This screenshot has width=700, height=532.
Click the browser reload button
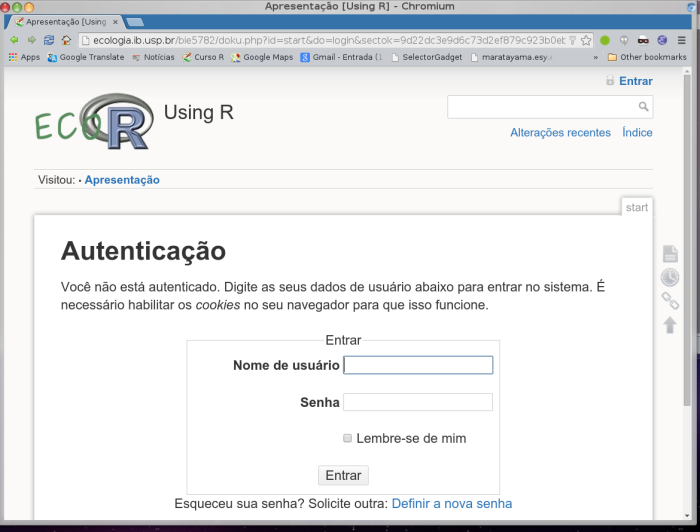(x=48, y=40)
